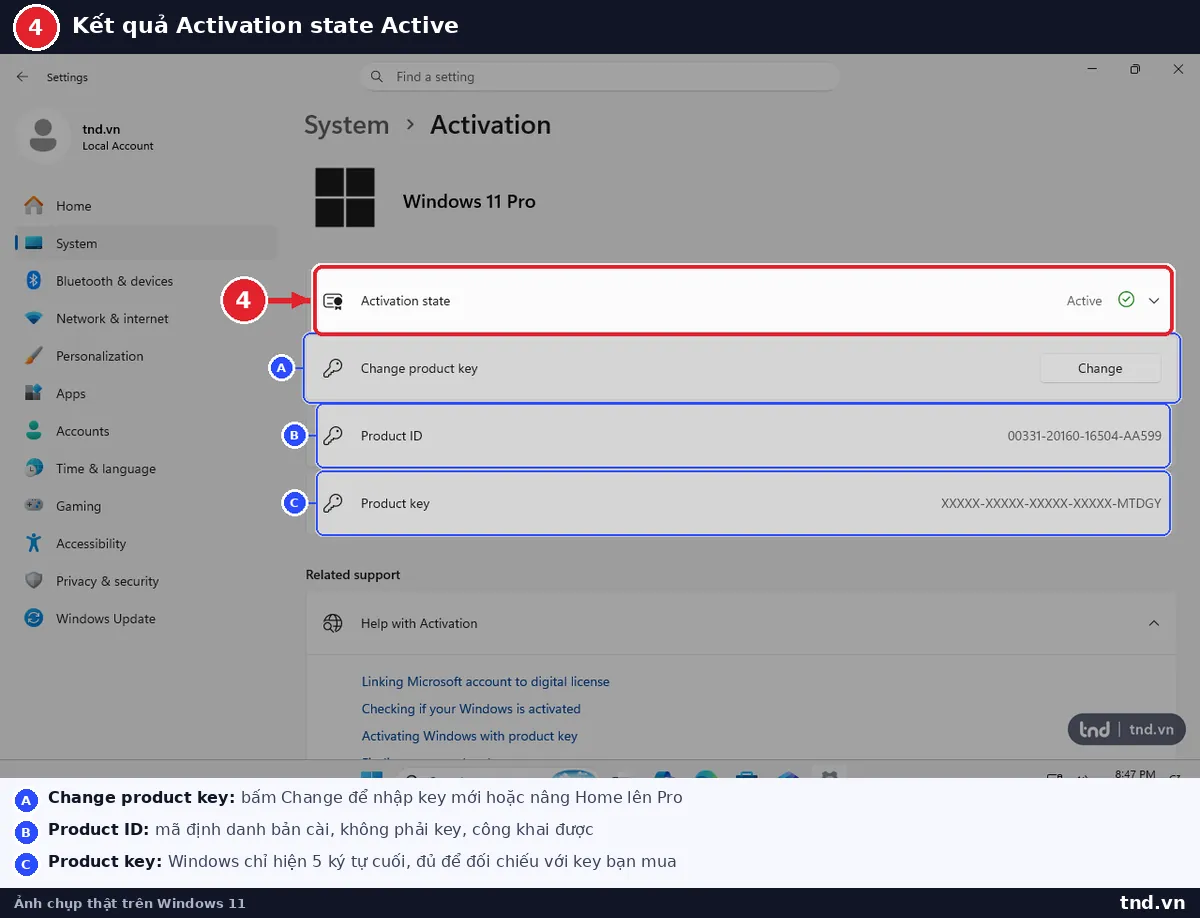This screenshot has width=1200, height=918.
Task: Click inside Find a setting search field
Action: (599, 77)
